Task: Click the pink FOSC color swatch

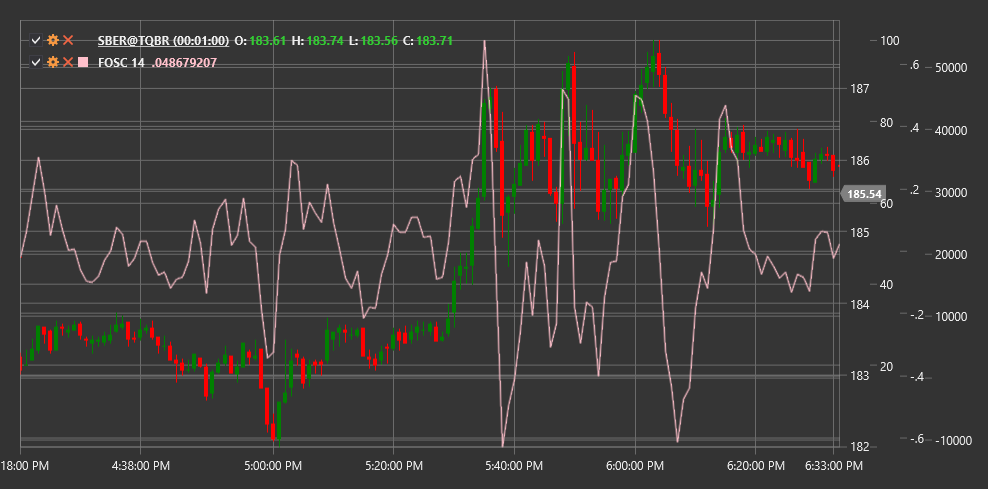Action: click(x=83, y=62)
